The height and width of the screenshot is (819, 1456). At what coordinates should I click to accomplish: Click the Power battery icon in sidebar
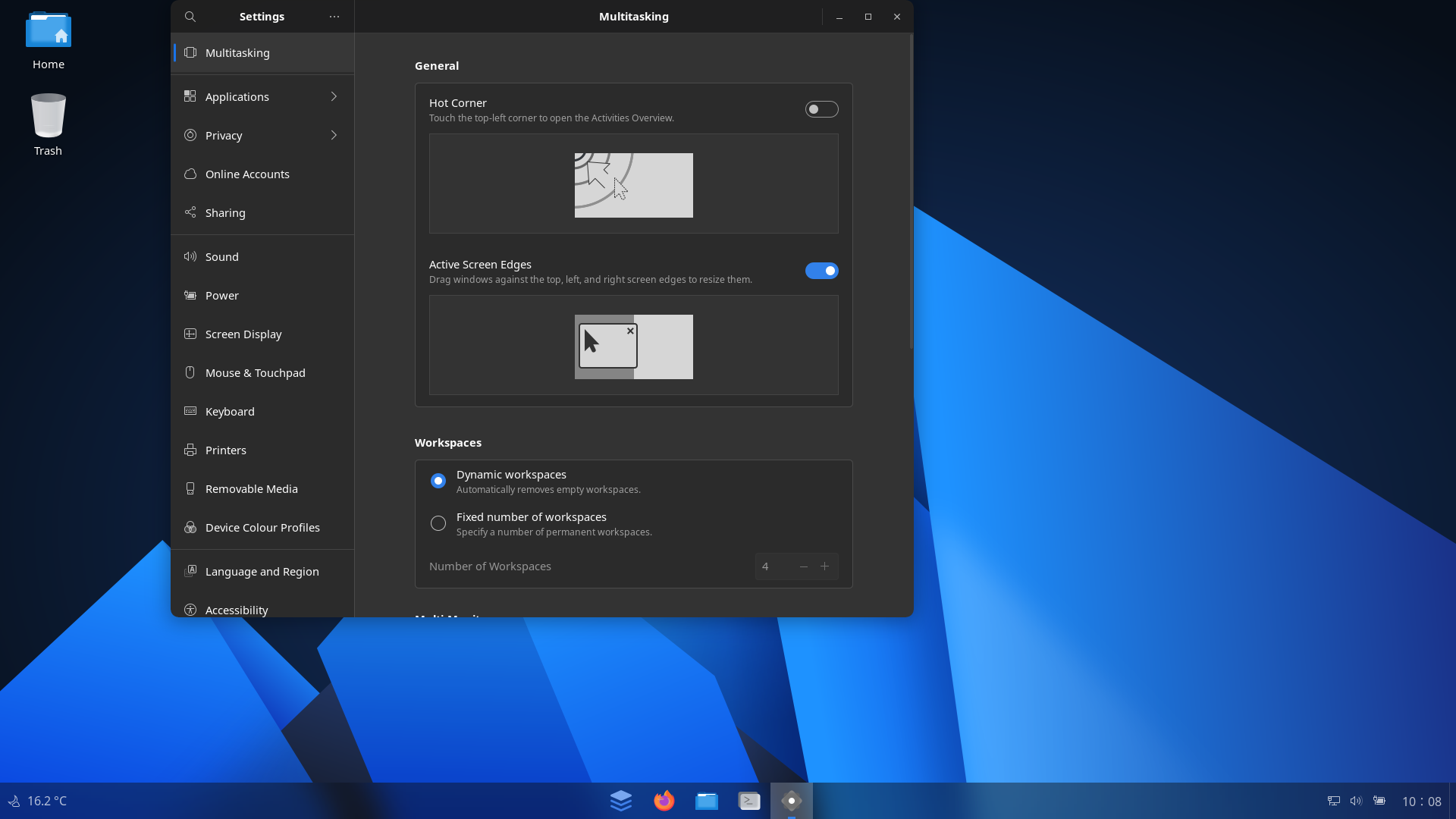point(190,296)
